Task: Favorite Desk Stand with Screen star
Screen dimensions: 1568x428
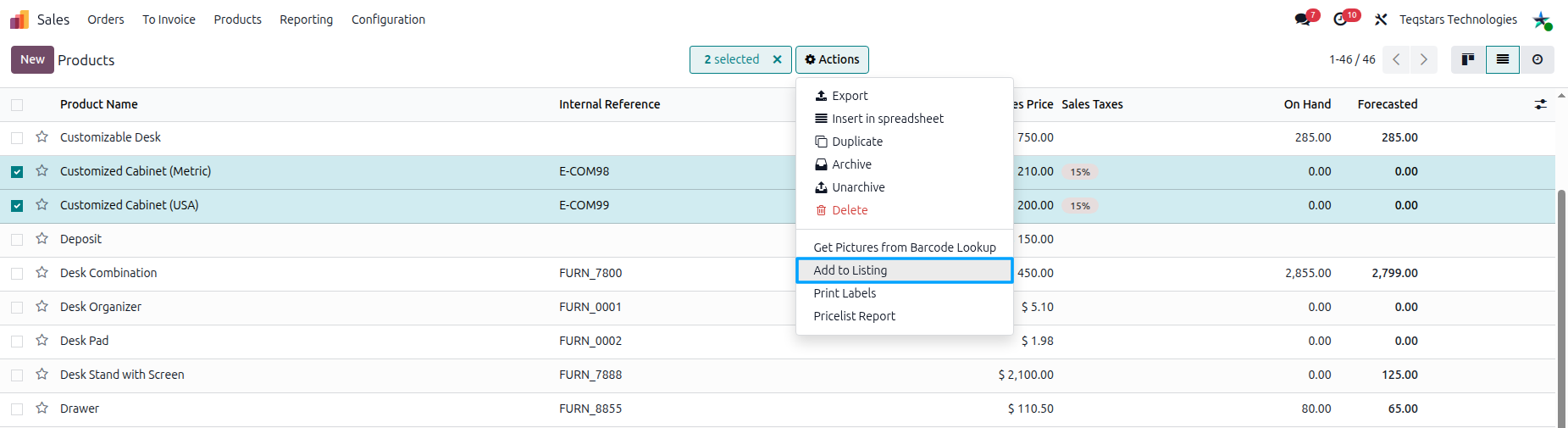Action: click(x=42, y=374)
